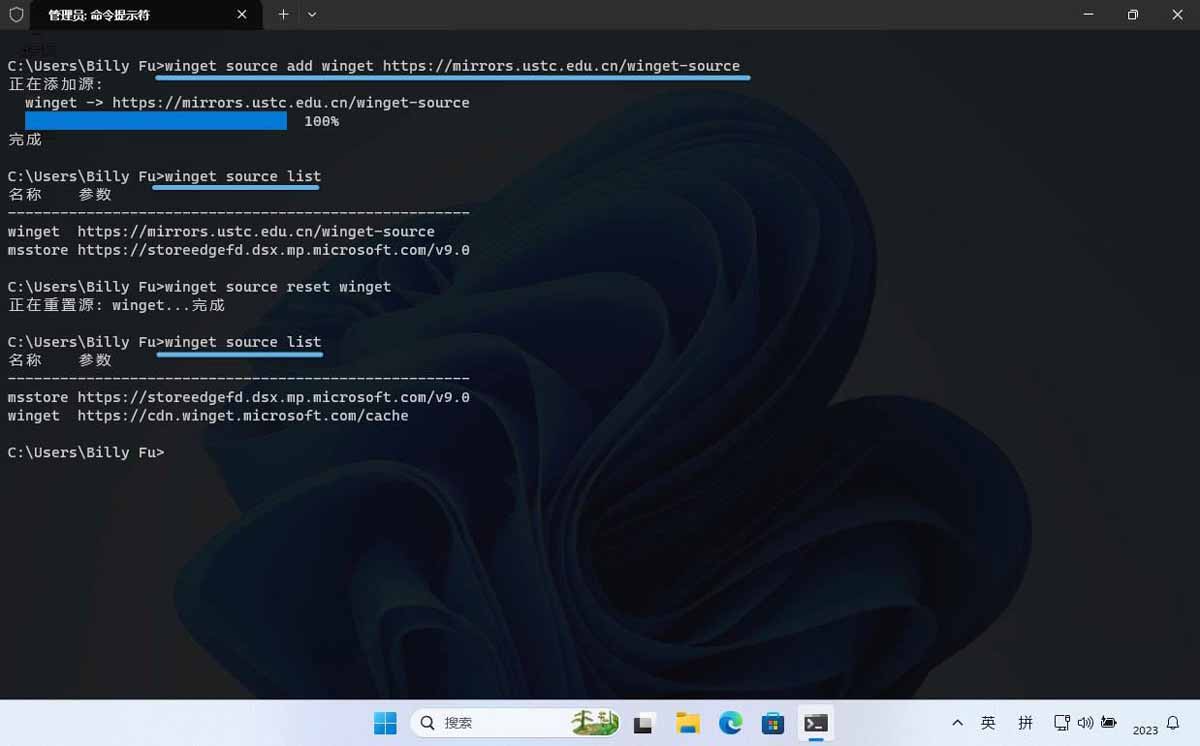The height and width of the screenshot is (746, 1200).
Task: Click the cdn.winget.microsoft.com/cache URL
Action: (243, 416)
